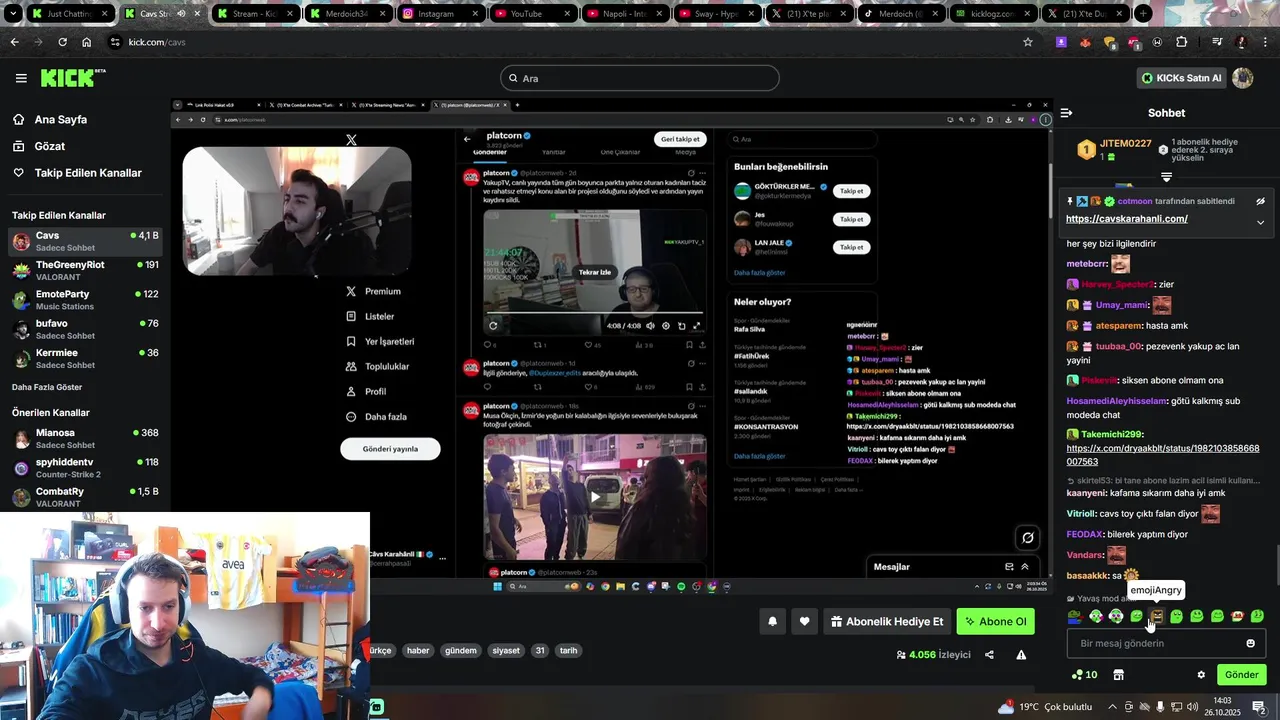The height and width of the screenshot is (720, 1280).
Task: Open the Kick hamburger menu
Action: click(21, 78)
